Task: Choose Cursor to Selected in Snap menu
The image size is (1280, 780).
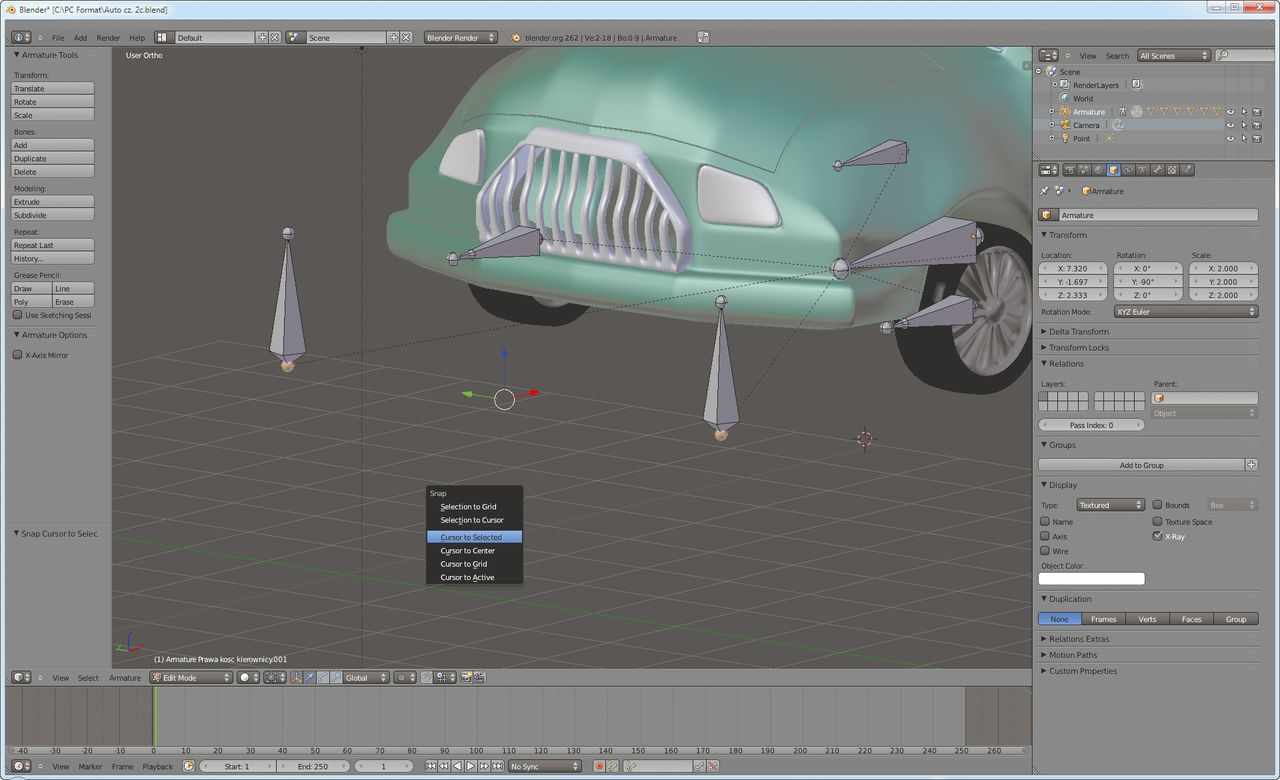Action: coord(474,537)
